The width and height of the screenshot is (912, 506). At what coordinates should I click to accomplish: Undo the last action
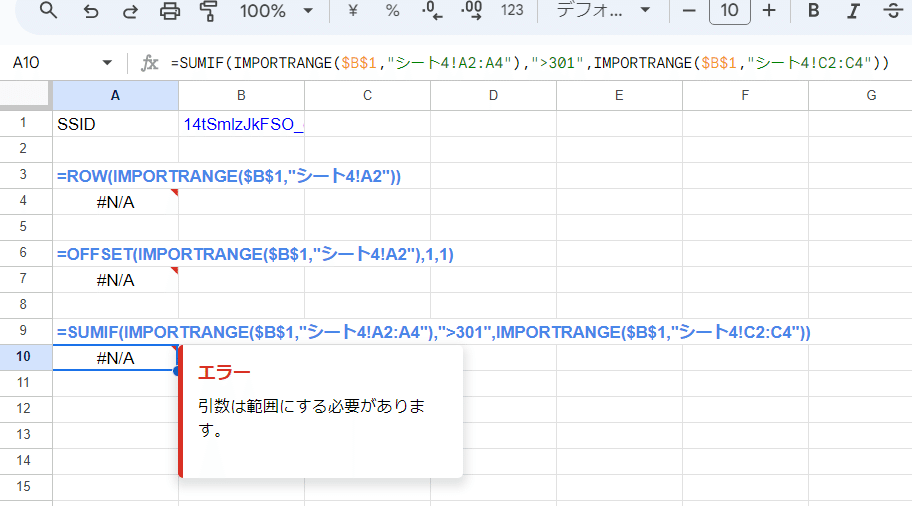pos(90,10)
